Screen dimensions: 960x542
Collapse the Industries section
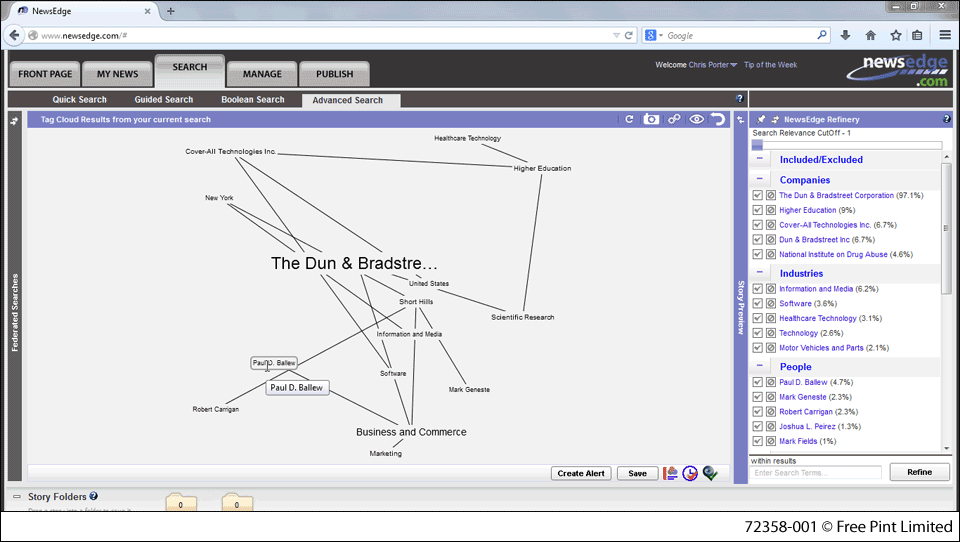tap(760, 273)
